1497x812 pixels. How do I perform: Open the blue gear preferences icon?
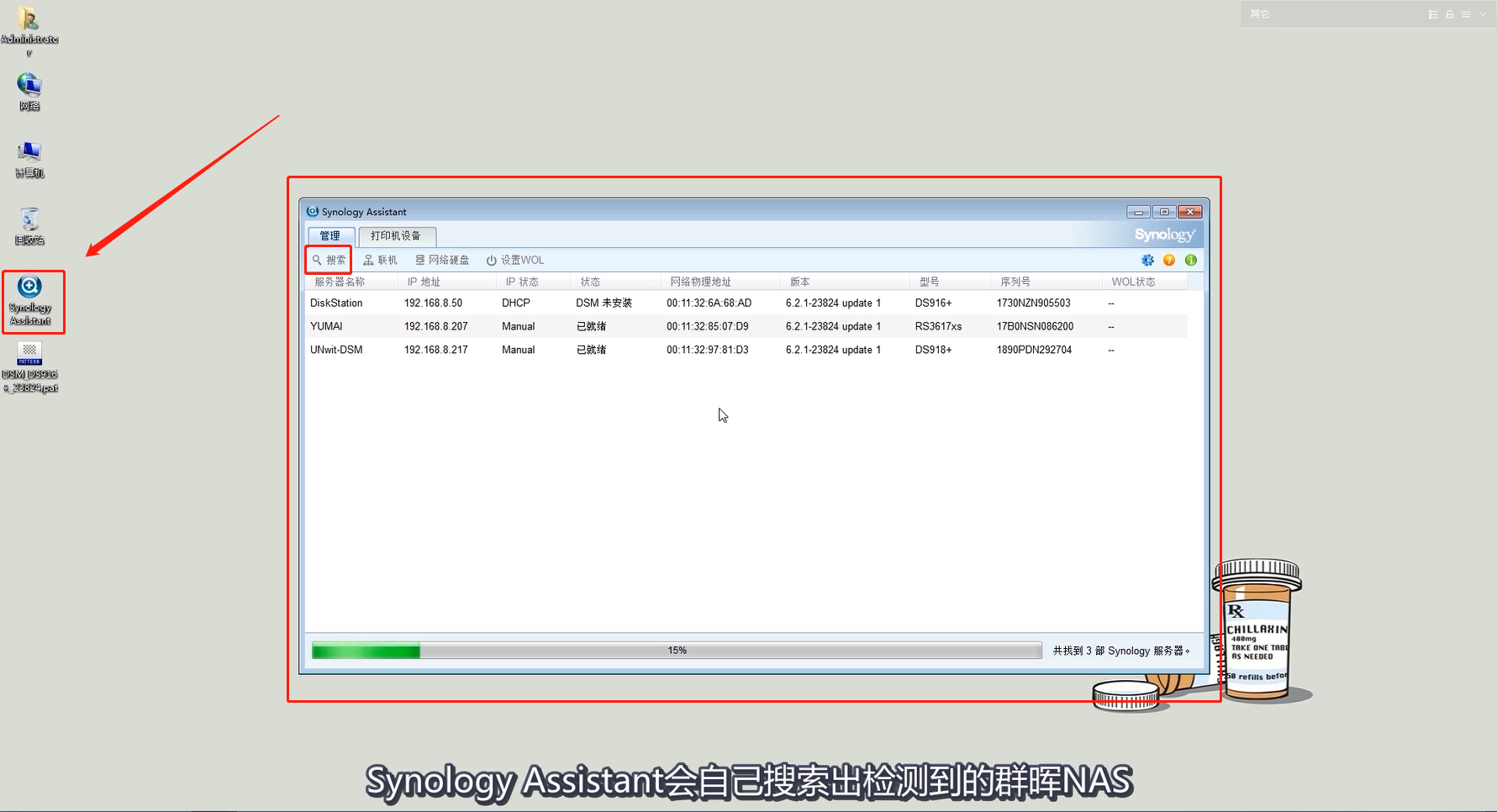click(x=1147, y=260)
